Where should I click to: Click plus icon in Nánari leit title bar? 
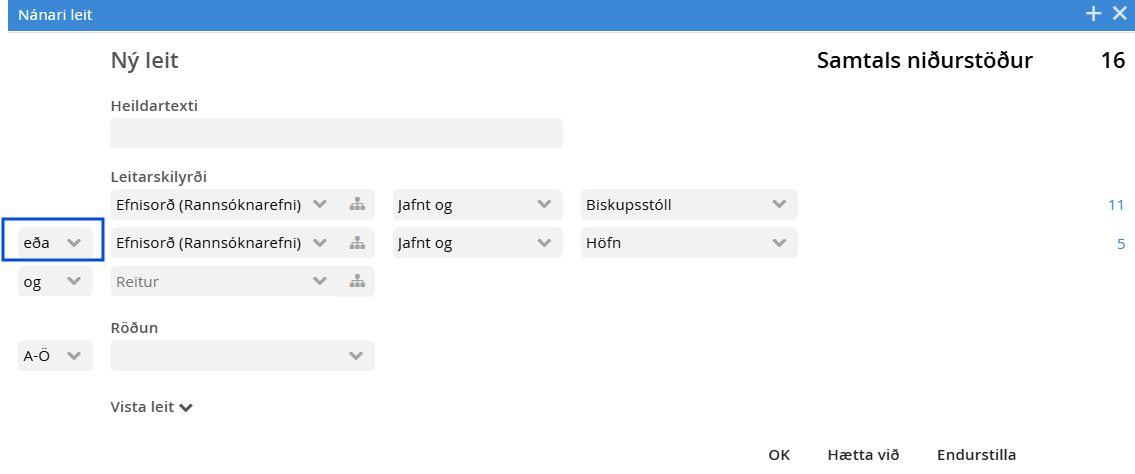(x=1094, y=14)
